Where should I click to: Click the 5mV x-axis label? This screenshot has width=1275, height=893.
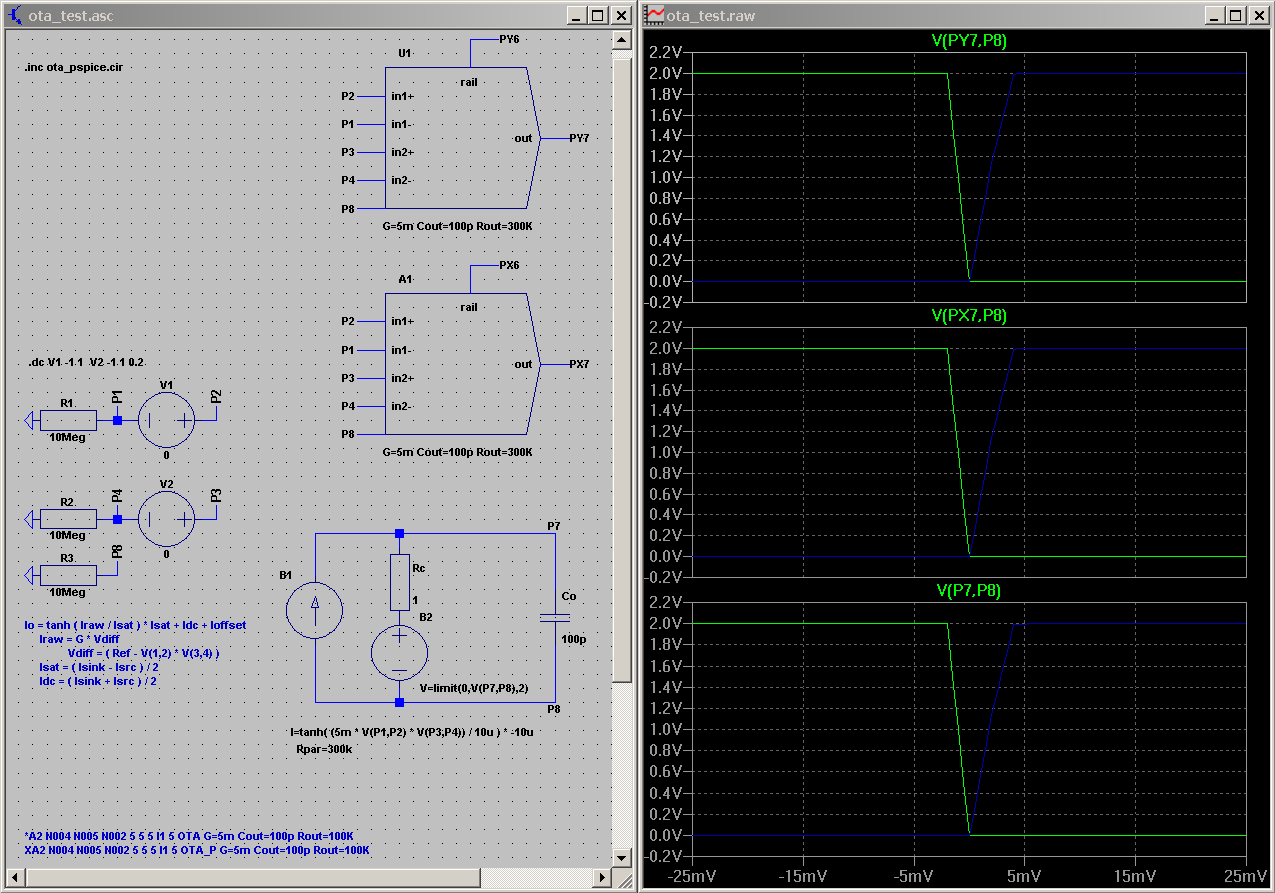pyautogui.click(x=1025, y=876)
